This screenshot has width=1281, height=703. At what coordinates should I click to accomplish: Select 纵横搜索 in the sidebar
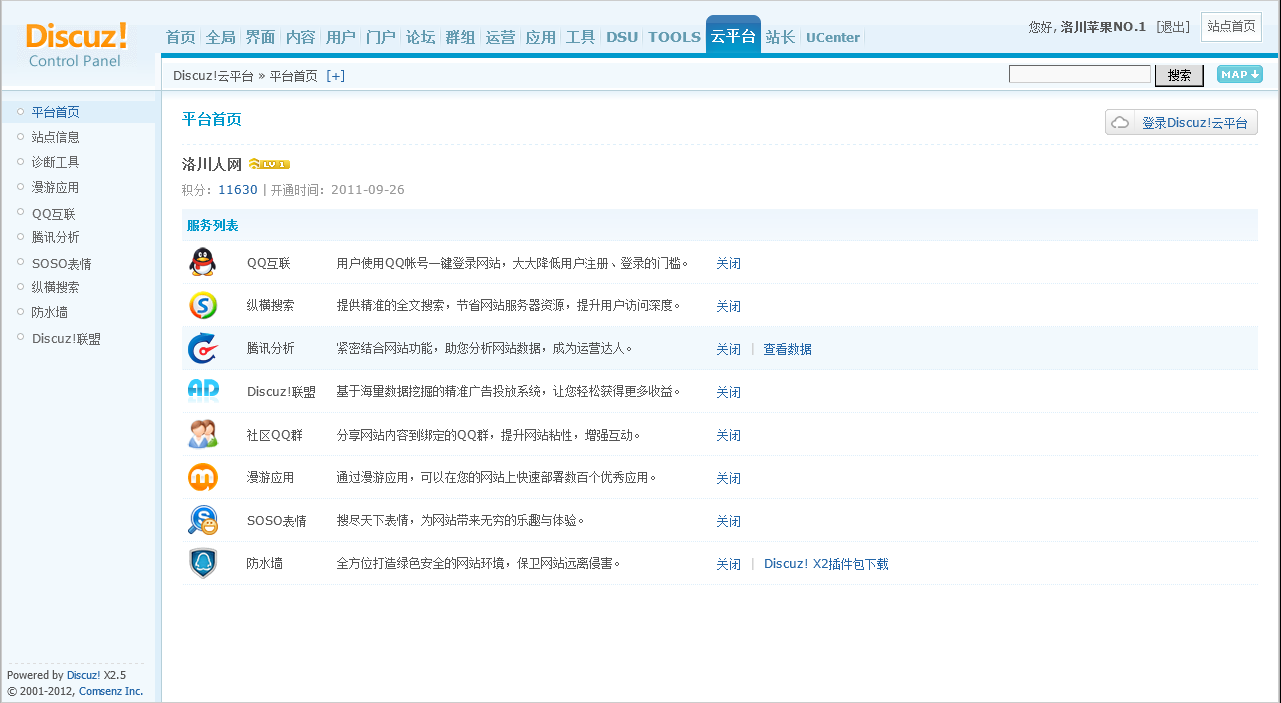tap(55, 287)
